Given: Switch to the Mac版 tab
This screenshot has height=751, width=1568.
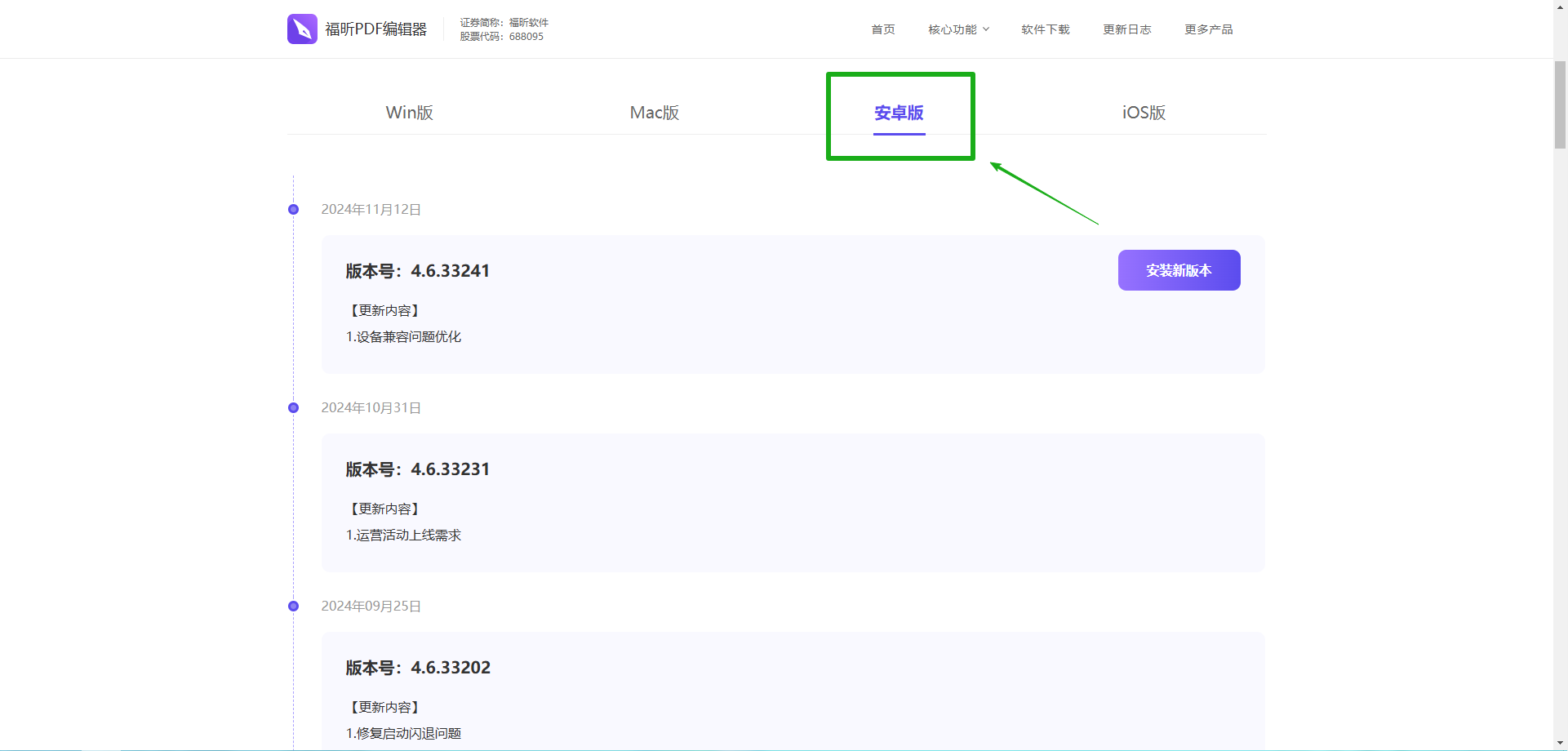Looking at the screenshot, I should tap(654, 113).
